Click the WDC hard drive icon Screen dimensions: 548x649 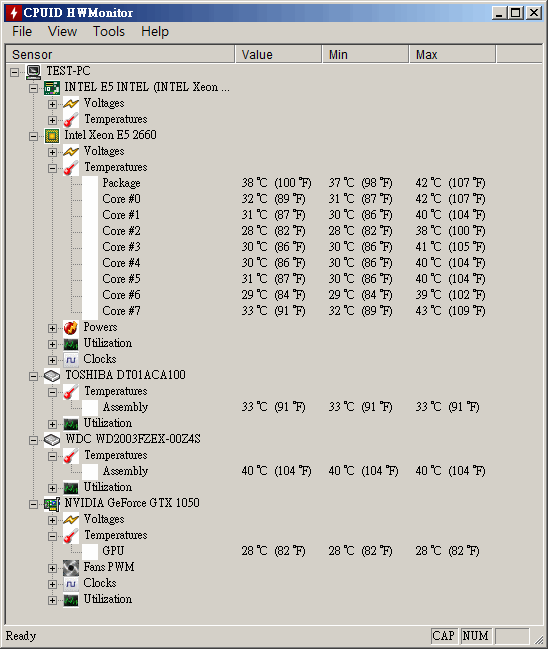(x=52, y=440)
